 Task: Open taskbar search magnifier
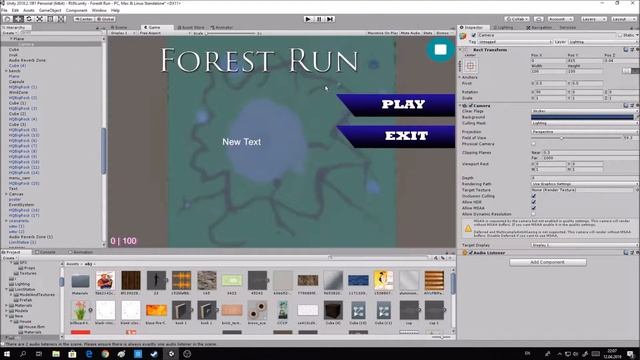(x=23, y=354)
